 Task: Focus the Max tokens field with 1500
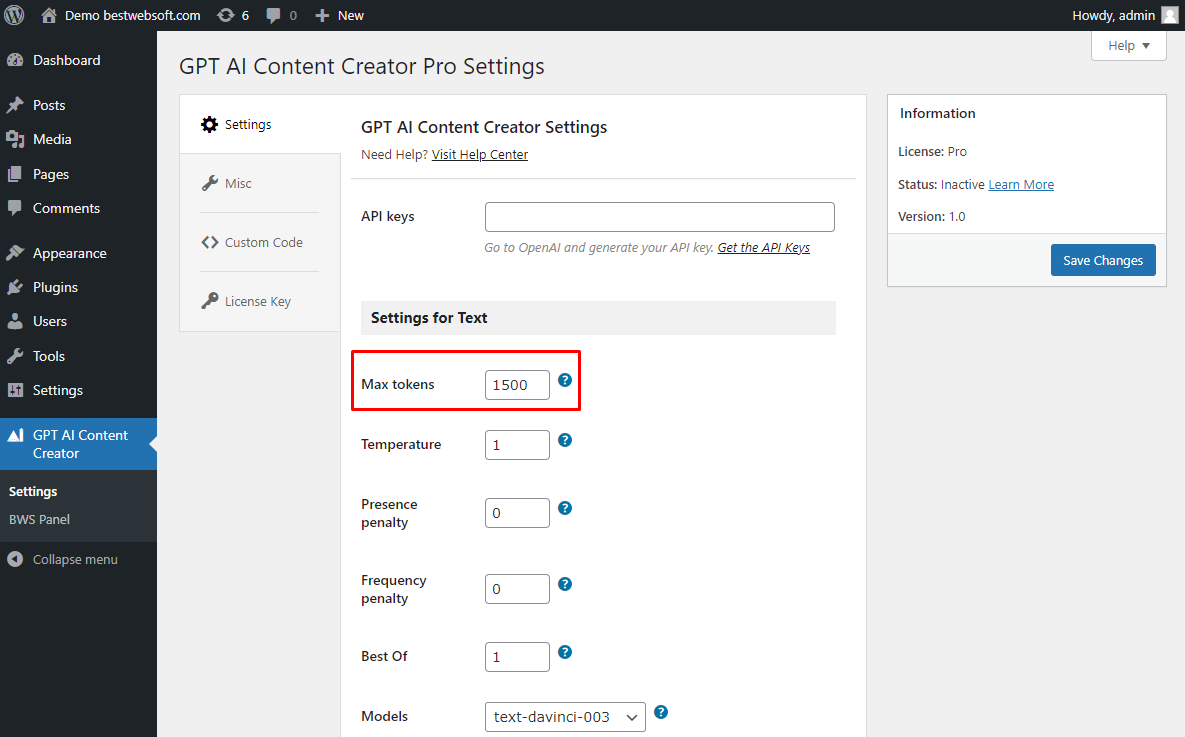(x=517, y=385)
